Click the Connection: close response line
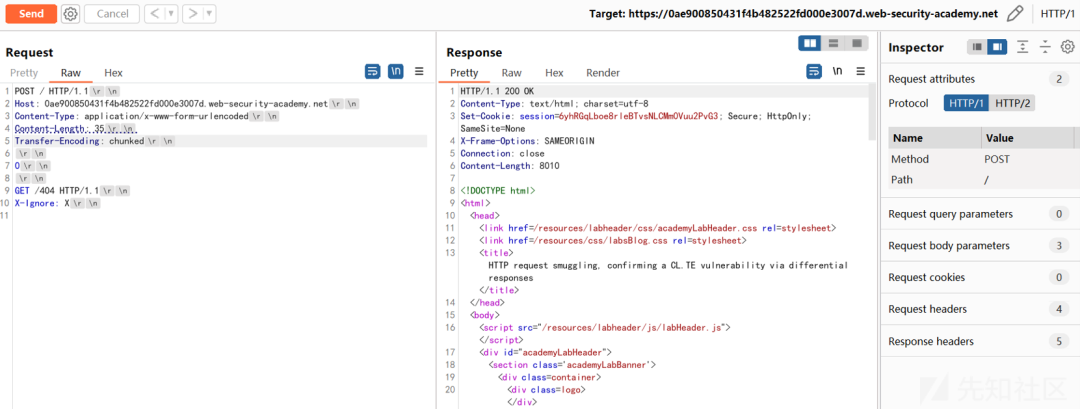1080x409 pixels. coord(501,154)
